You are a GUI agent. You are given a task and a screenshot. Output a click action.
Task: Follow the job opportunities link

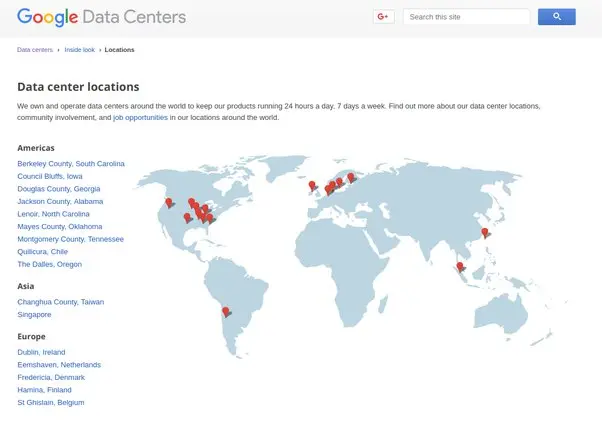tap(141, 117)
